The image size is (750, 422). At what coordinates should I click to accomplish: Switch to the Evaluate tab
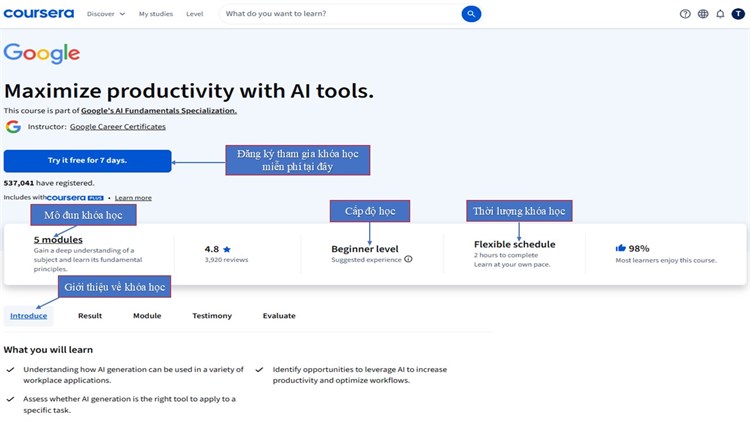pyautogui.click(x=279, y=316)
